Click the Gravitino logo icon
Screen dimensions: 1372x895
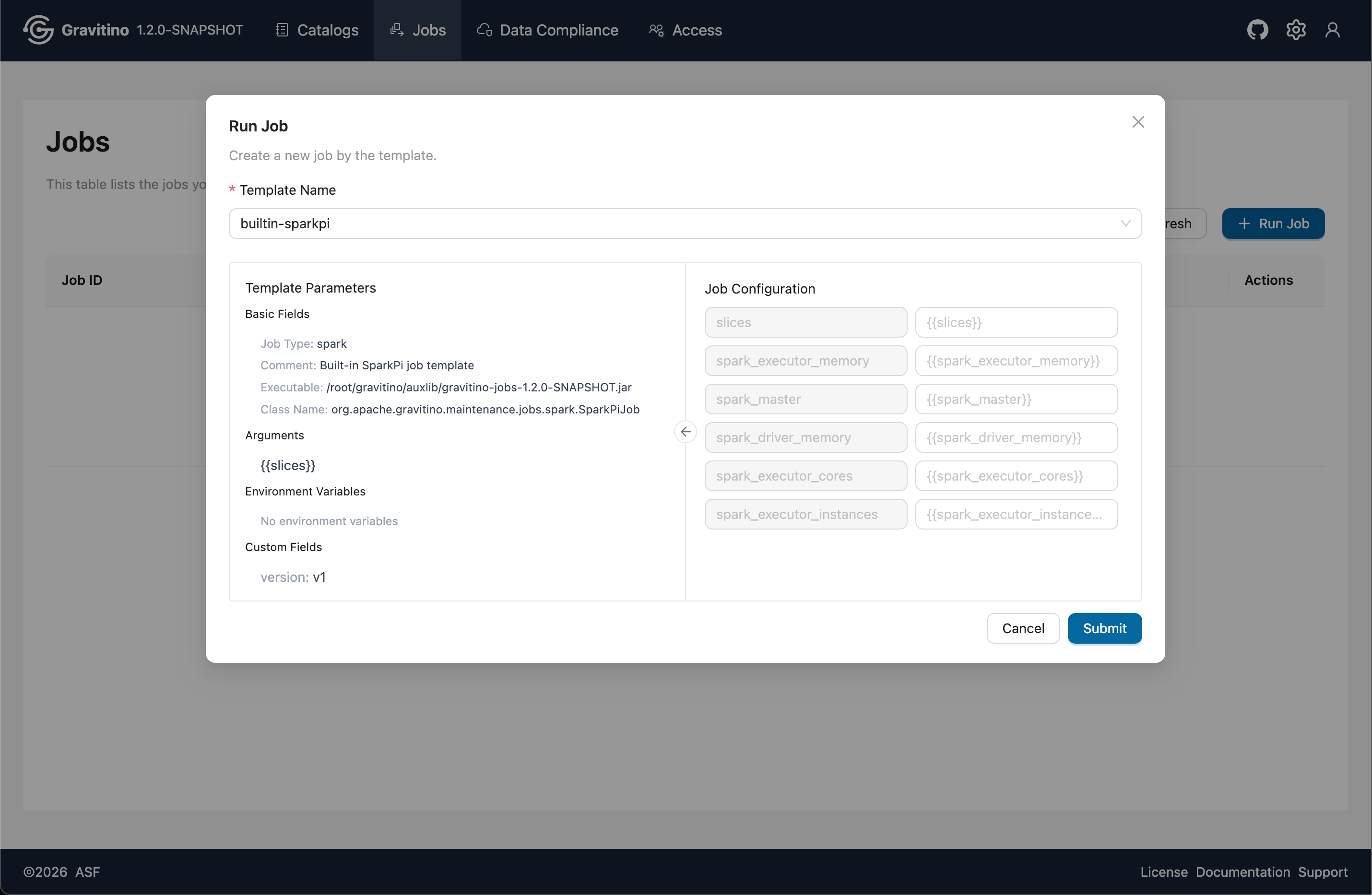tap(38, 30)
